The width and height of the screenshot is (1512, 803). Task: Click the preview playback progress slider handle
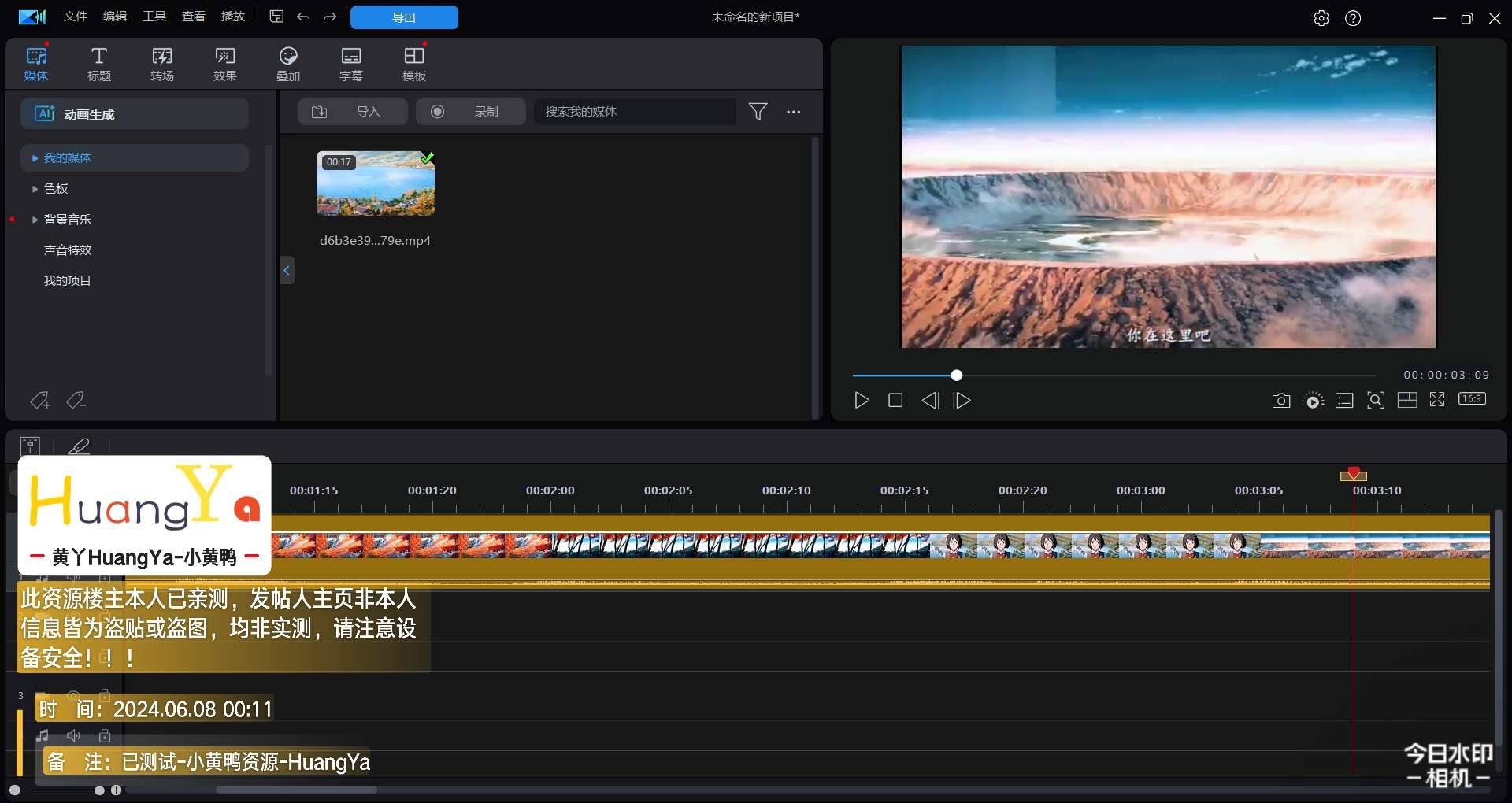[956, 376]
